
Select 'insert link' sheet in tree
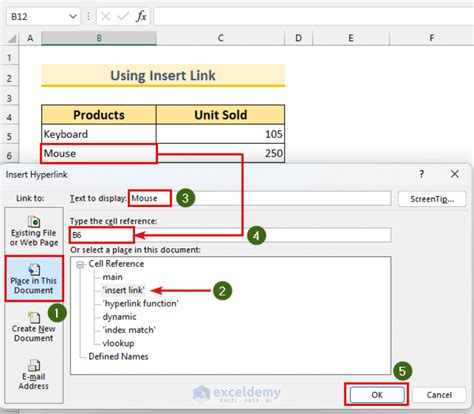tap(124, 290)
